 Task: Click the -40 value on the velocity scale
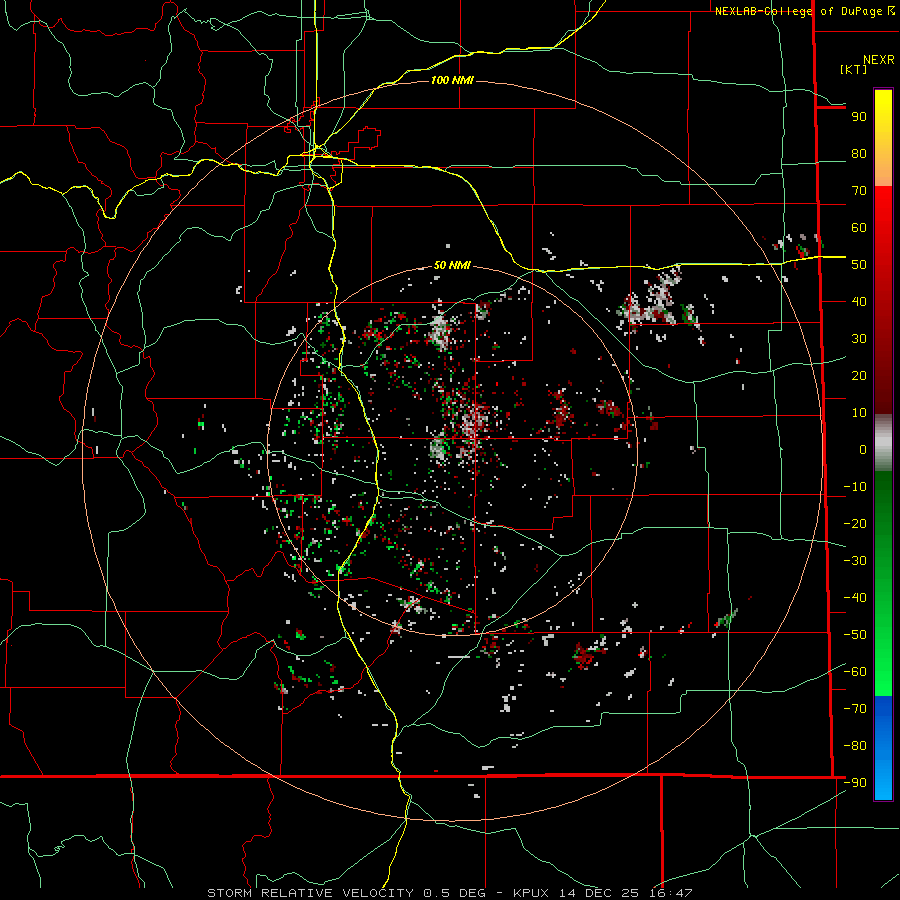click(855, 598)
